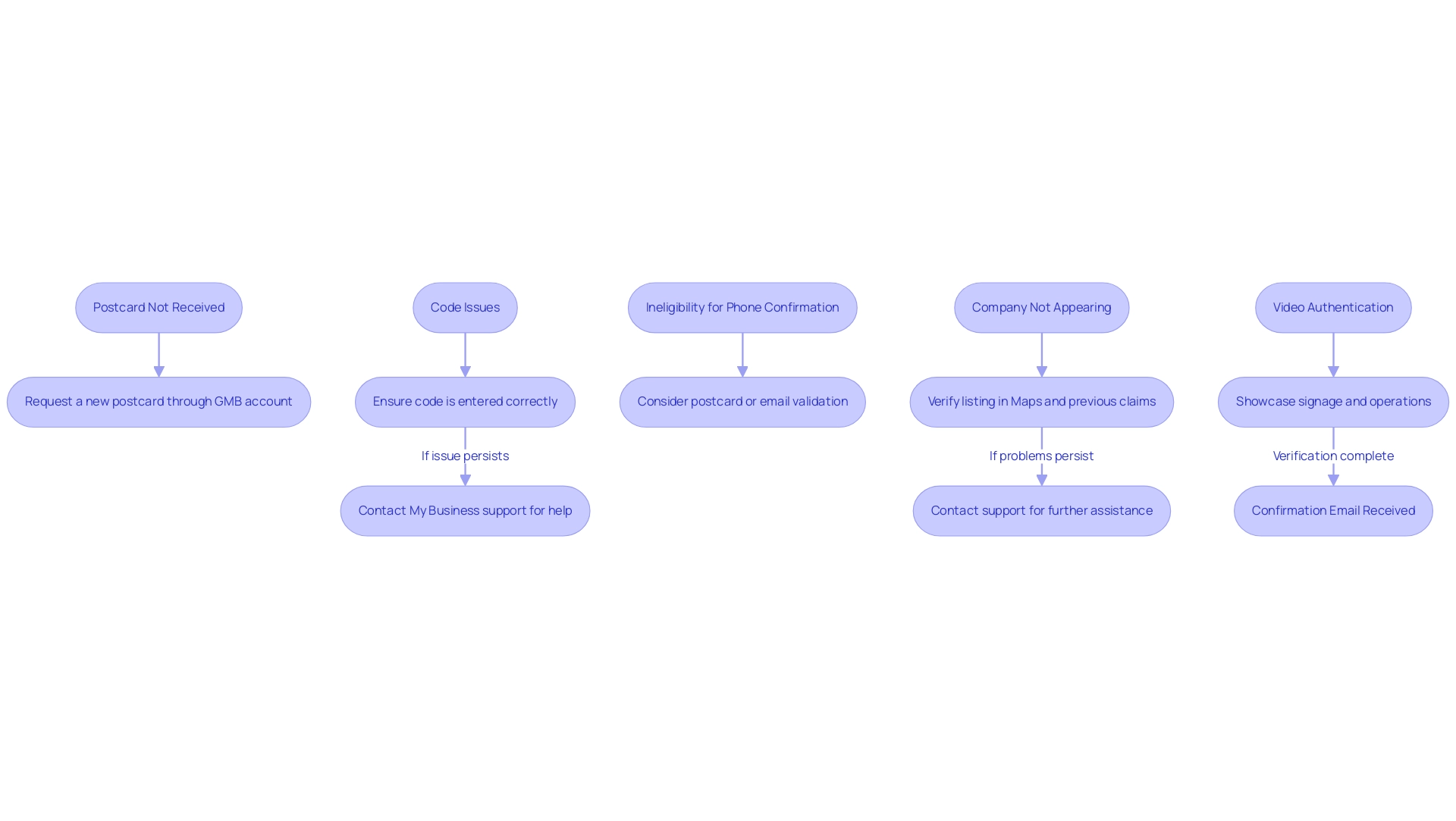Toggle visibility of Company Not Appearing flow
This screenshot has height=821, width=1456.
(1041, 307)
